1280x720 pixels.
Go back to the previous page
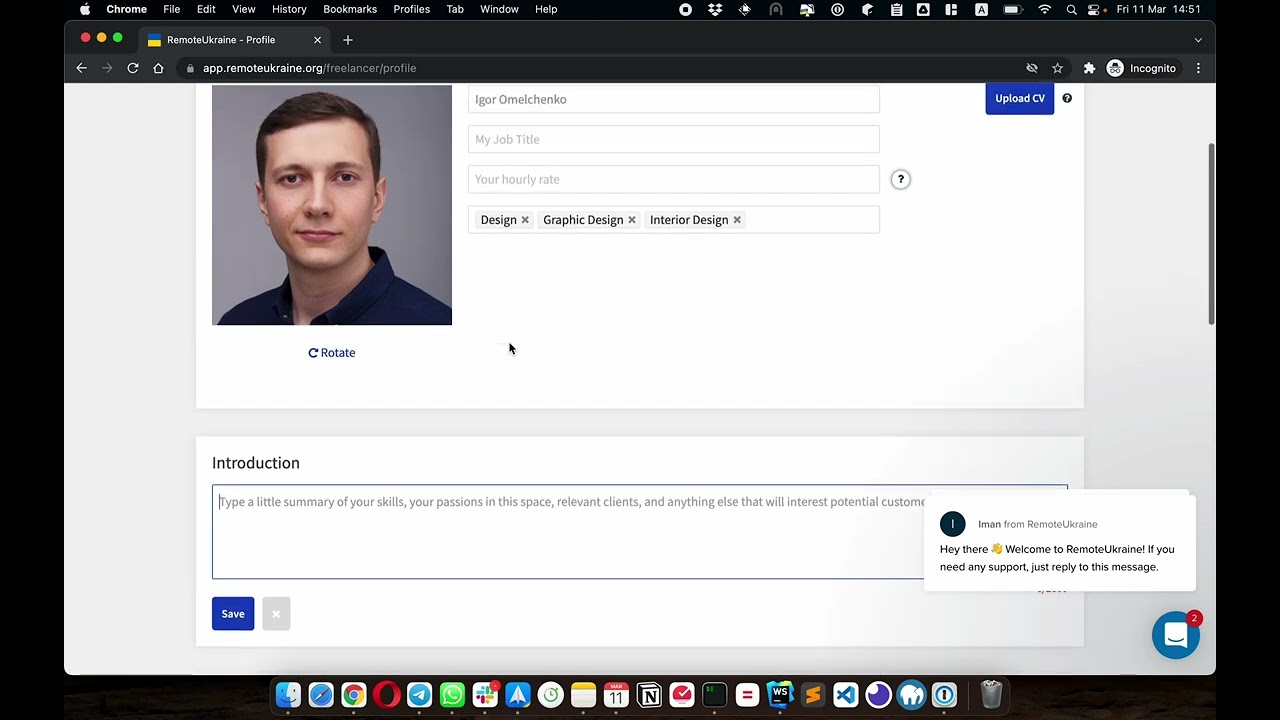(81, 68)
